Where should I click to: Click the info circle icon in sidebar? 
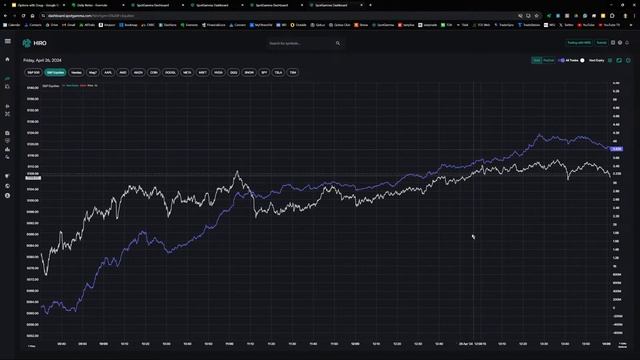pyautogui.click(x=7, y=196)
